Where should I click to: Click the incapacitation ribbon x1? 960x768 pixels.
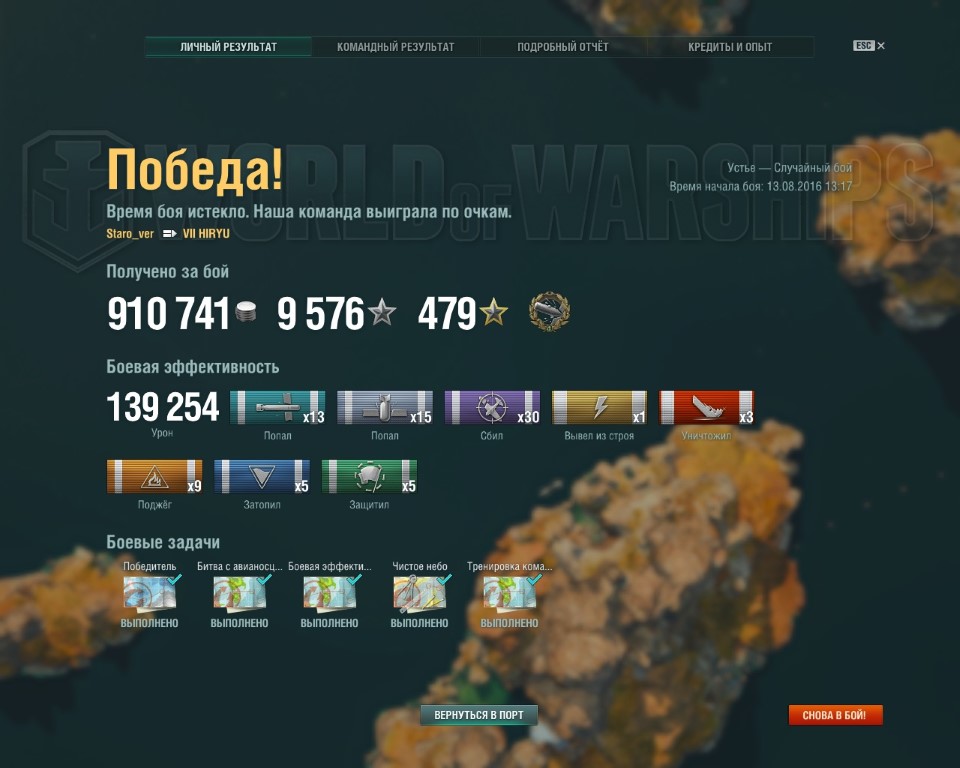click(x=599, y=407)
